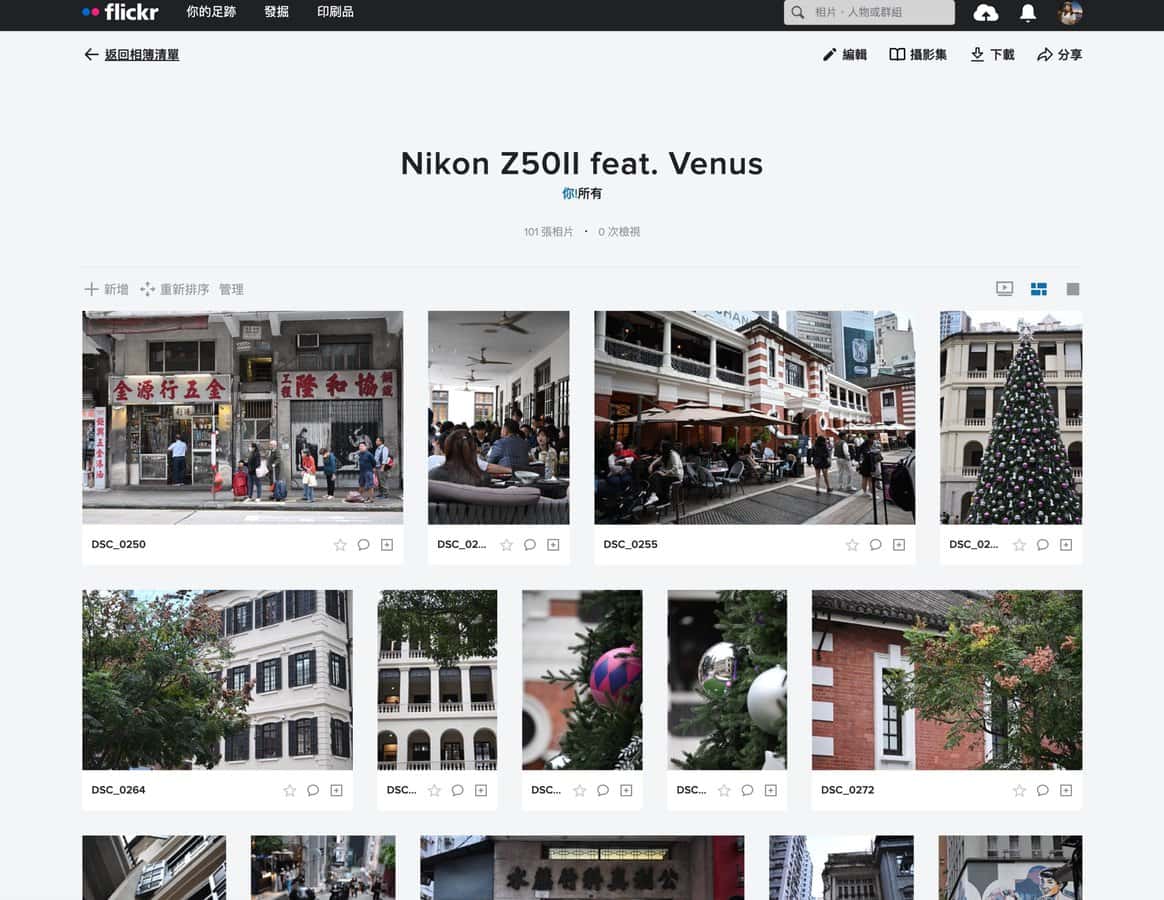
Task: Open the 你的足跡 menu
Action: point(211,12)
